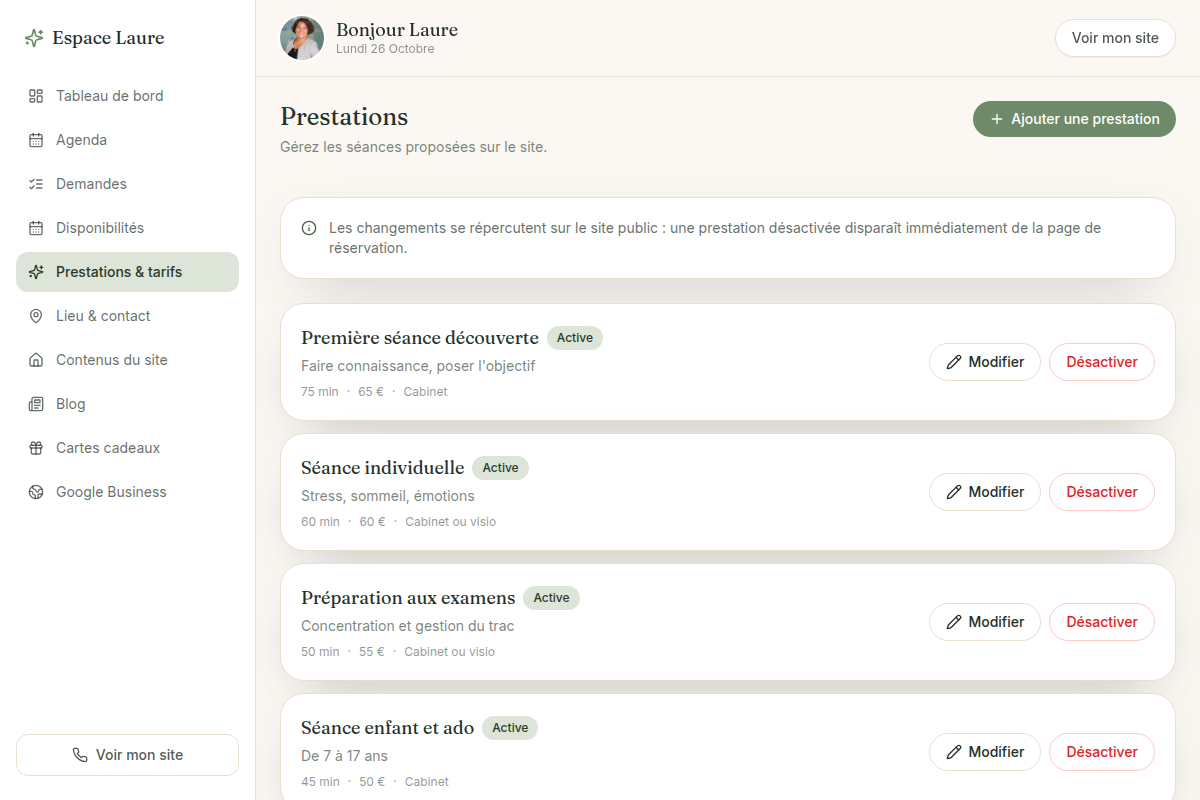Click the pencil icon for Première séance découverte
The image size is (1200, 800).
click(954, 362)
